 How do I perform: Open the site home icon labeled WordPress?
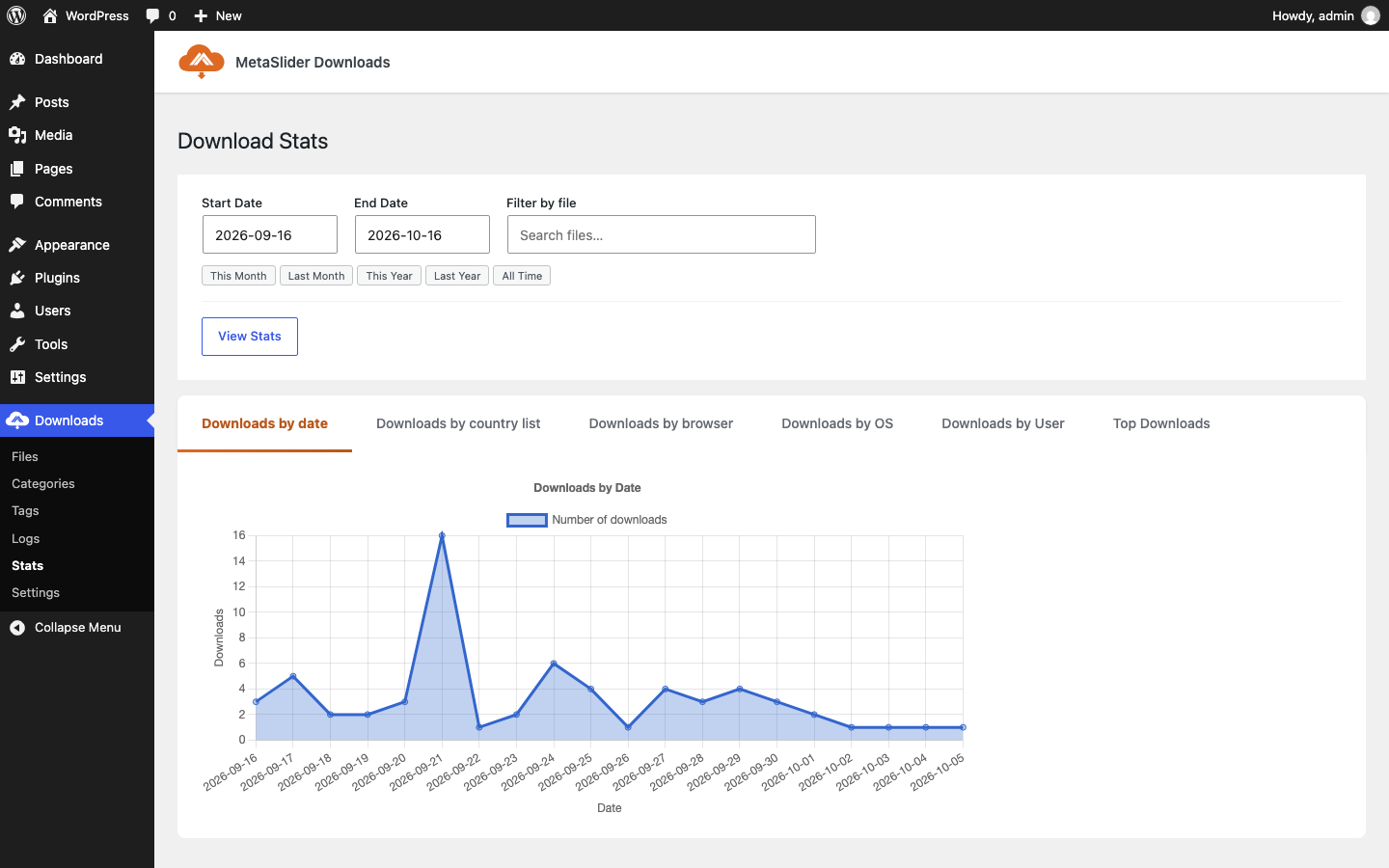coord(50,15)
